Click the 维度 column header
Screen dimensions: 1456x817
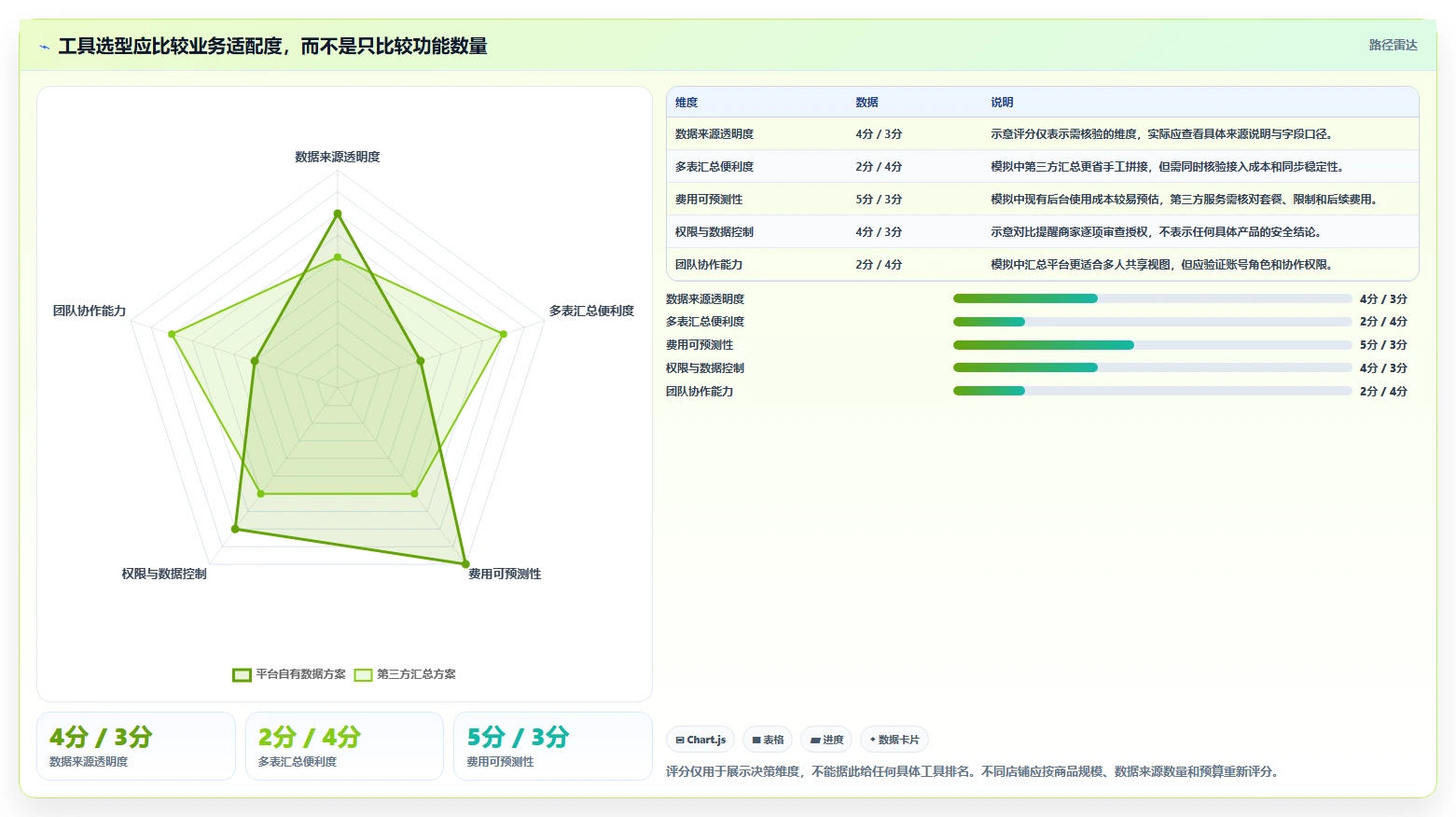(x=686, y=103)
